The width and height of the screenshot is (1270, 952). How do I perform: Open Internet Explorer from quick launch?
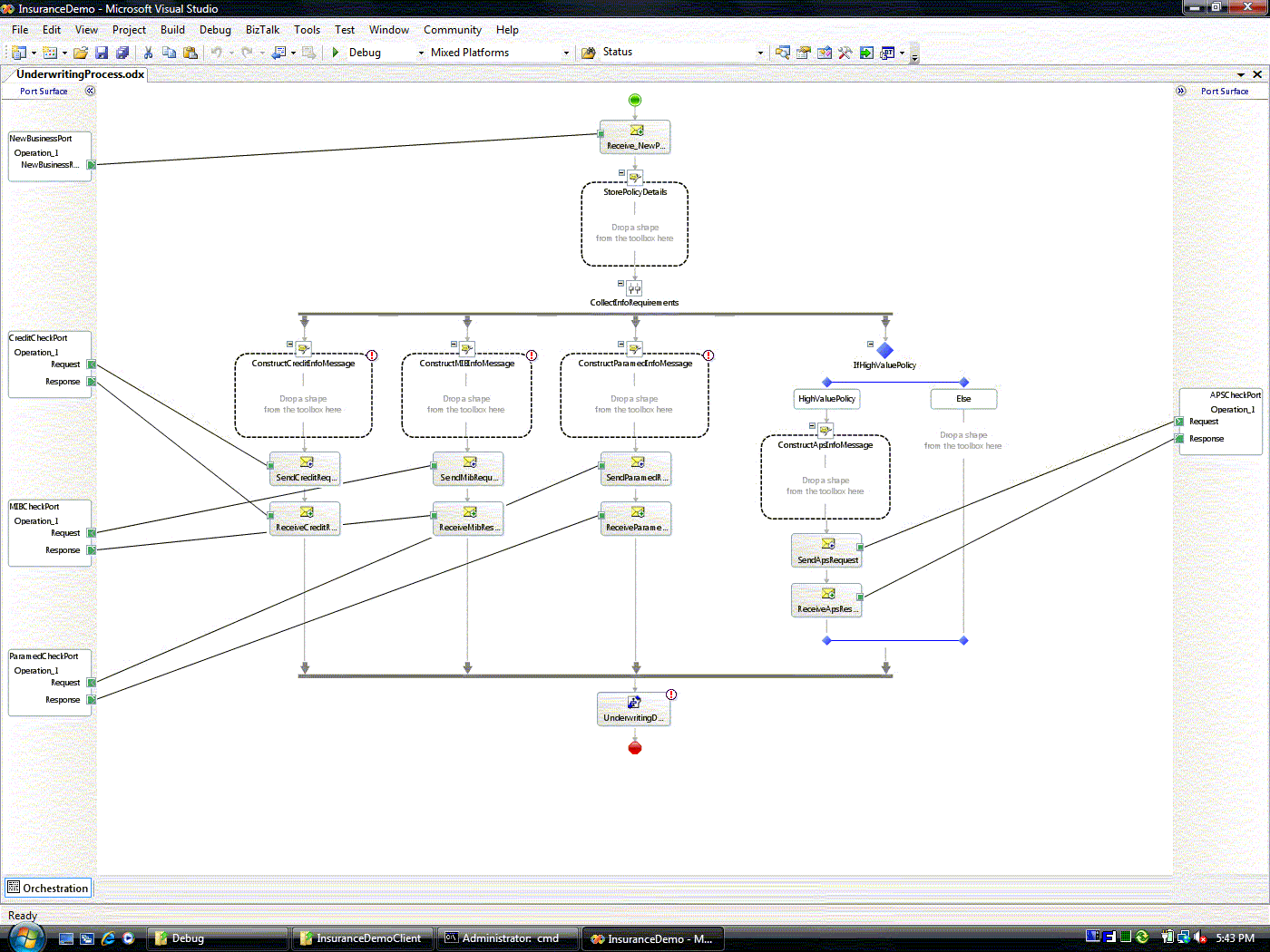click(x=108, y=938)
